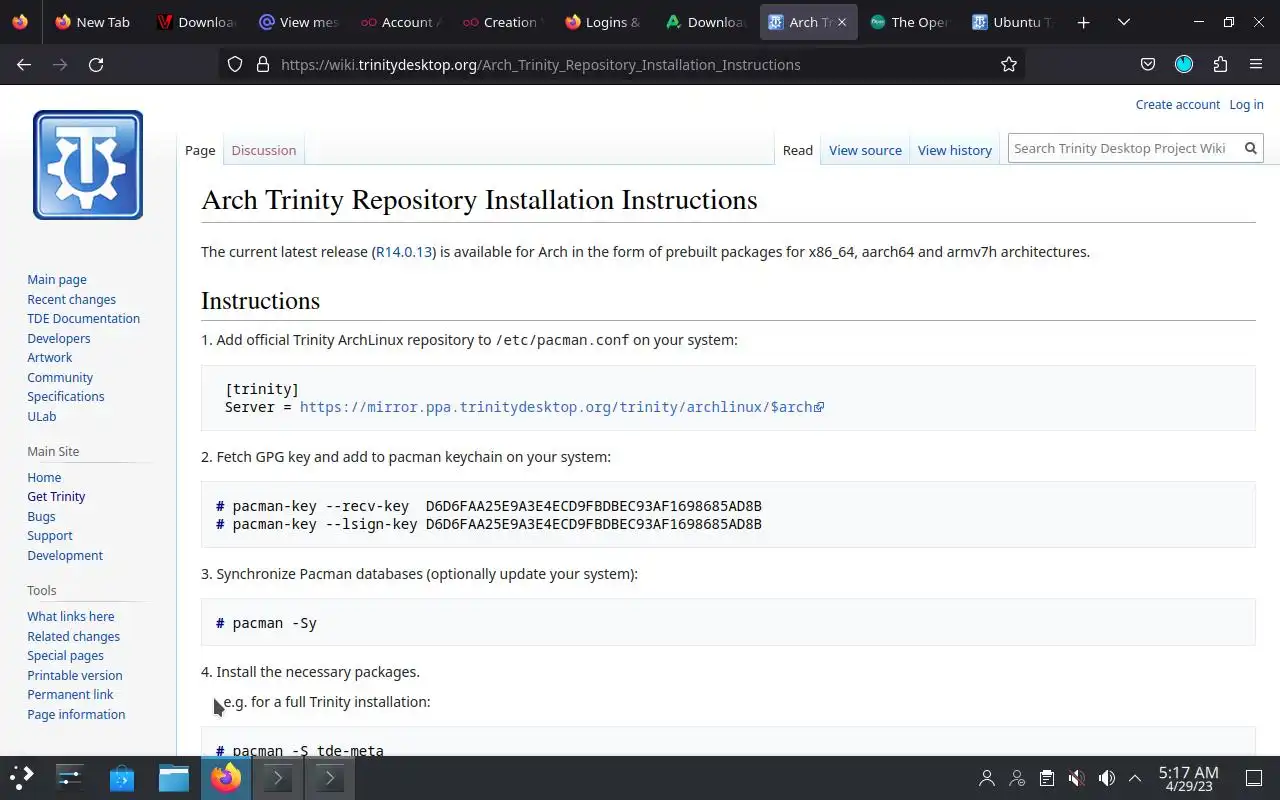Image resolution: width=1280 pixels, height=800 pixels.
Task: Open Artwork sidebar link
Action: click(x=49, y=358)
